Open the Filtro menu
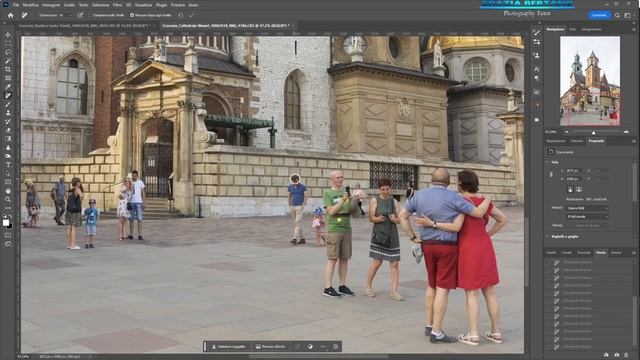 click(117, 5)
